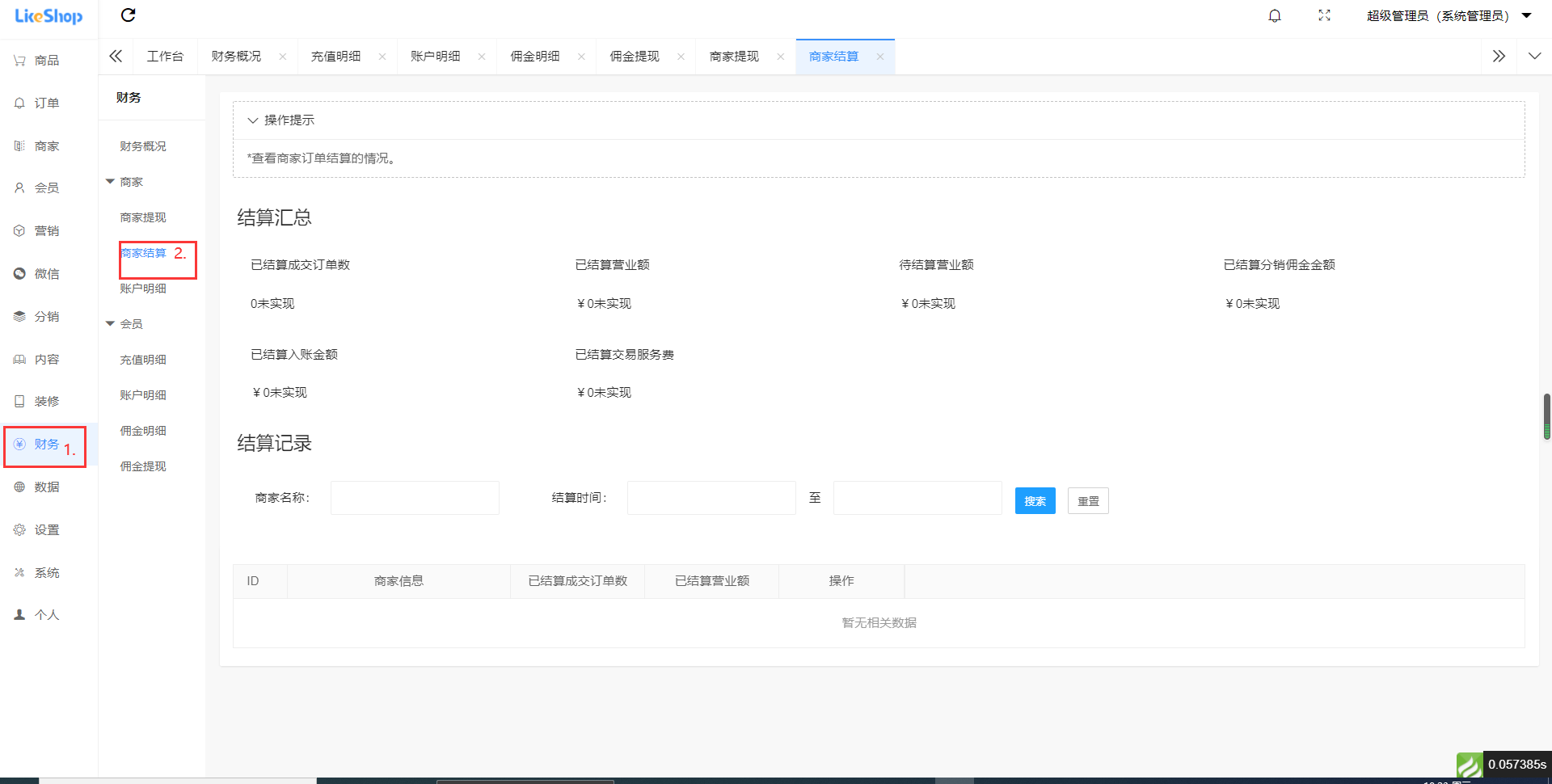1552x784 pixels.
Task: Open 商家提现 in the submenu
Action: click(143, 217)
